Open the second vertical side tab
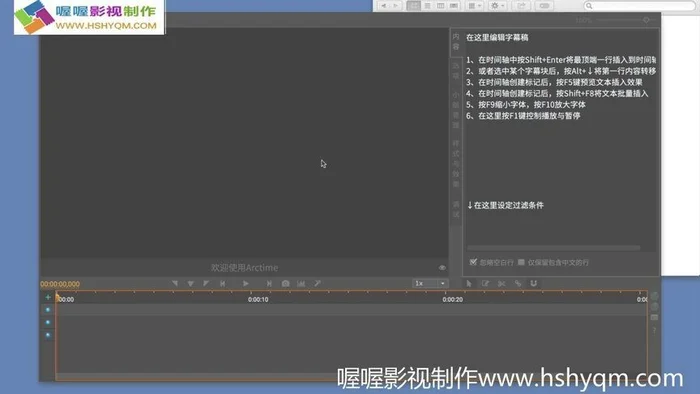The width and height of the screenshot is (700, 394). pyautogui.click(x=456, y=71)
